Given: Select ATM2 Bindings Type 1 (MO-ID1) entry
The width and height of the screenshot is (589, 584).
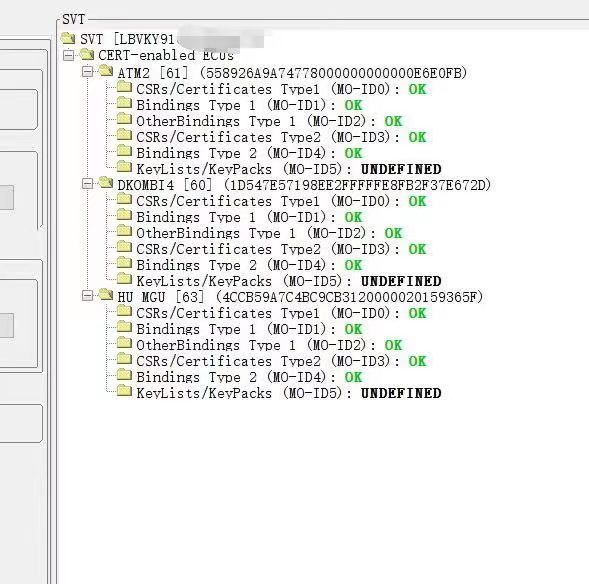Looking at the screenshot, I should (x=249, y=105).
